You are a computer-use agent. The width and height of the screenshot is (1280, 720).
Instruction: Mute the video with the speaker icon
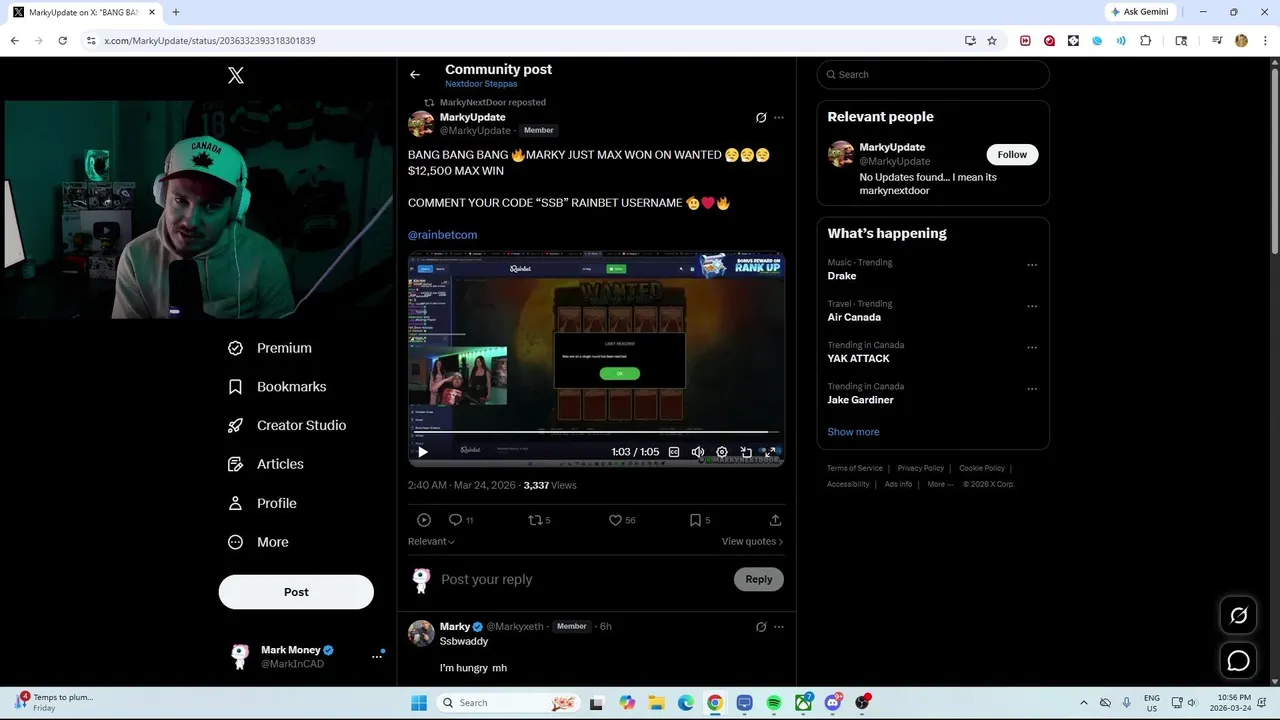point(698,452)
